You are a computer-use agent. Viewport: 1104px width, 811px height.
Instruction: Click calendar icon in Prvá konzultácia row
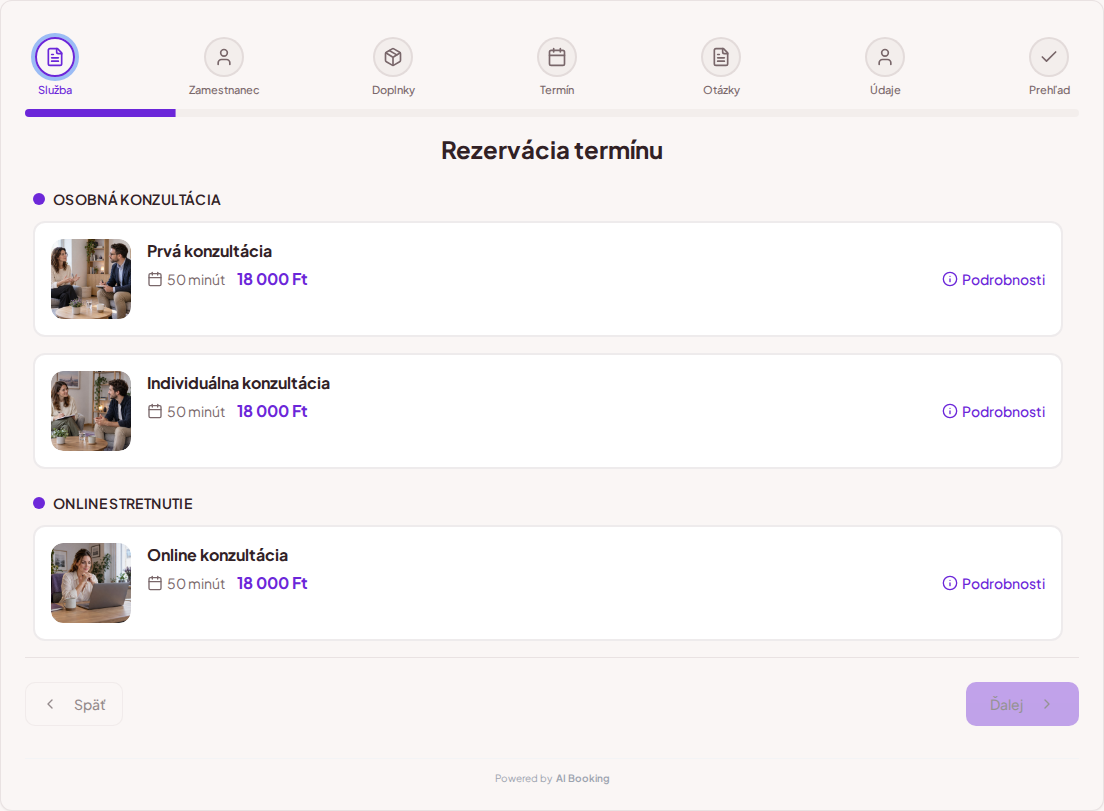pos(155,279)
